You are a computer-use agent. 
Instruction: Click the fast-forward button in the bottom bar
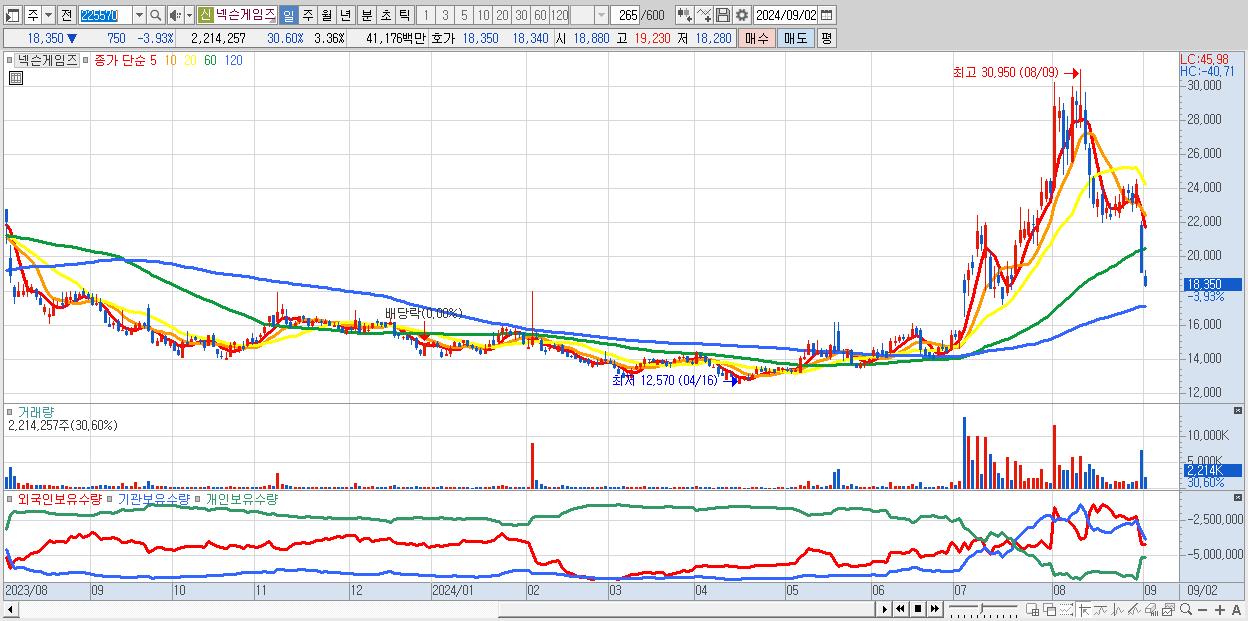[935, 609]
